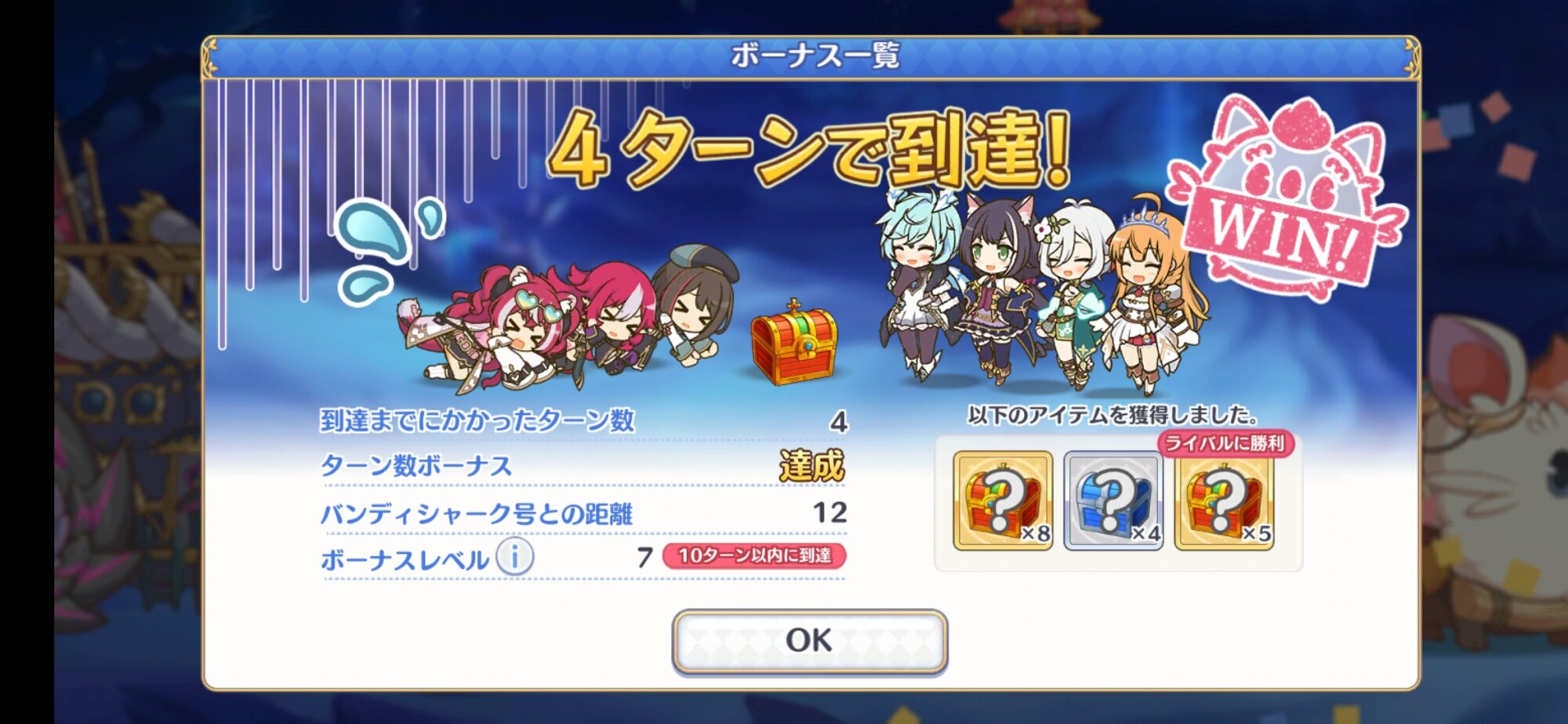Select the バンディシャーク号との距離 row
The image size is (1568, 724).
pos(584,514)
